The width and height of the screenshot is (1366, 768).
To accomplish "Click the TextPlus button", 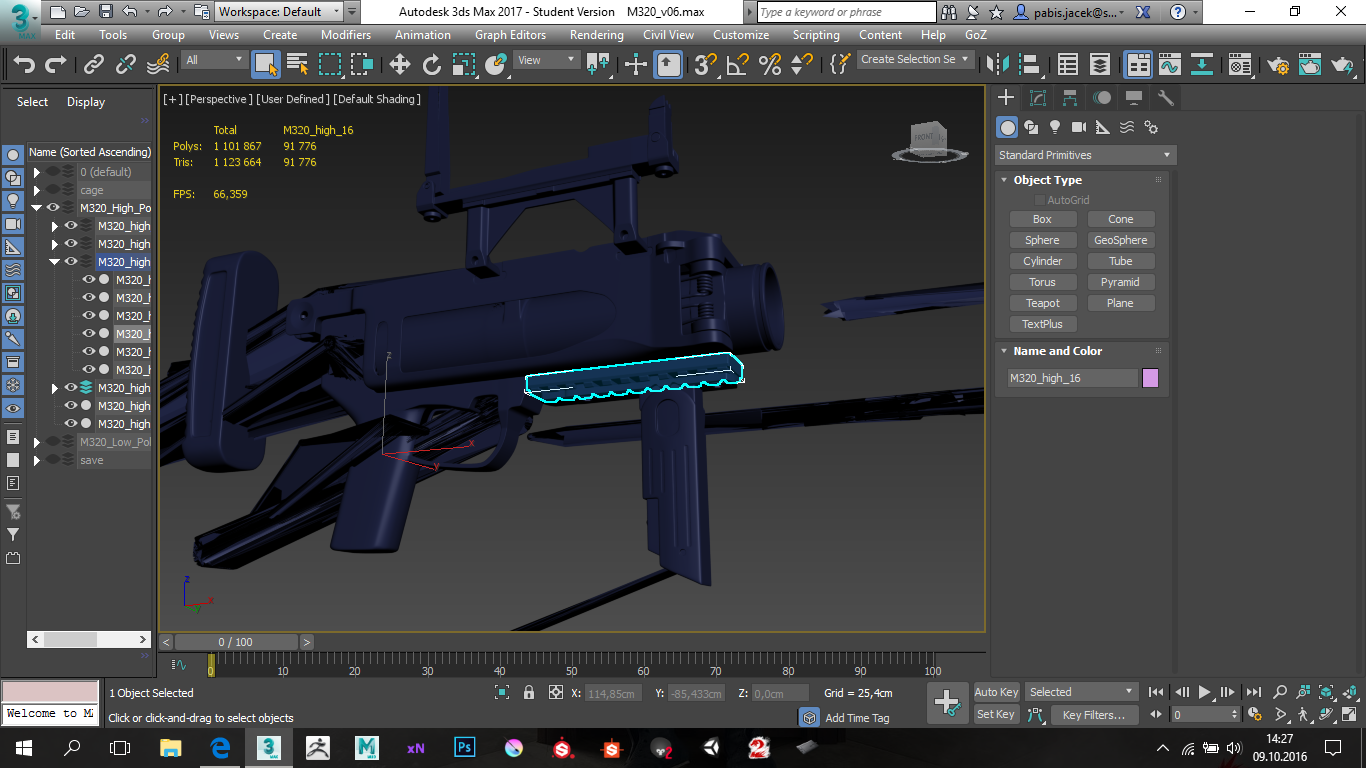I will tap(1042, 324).
